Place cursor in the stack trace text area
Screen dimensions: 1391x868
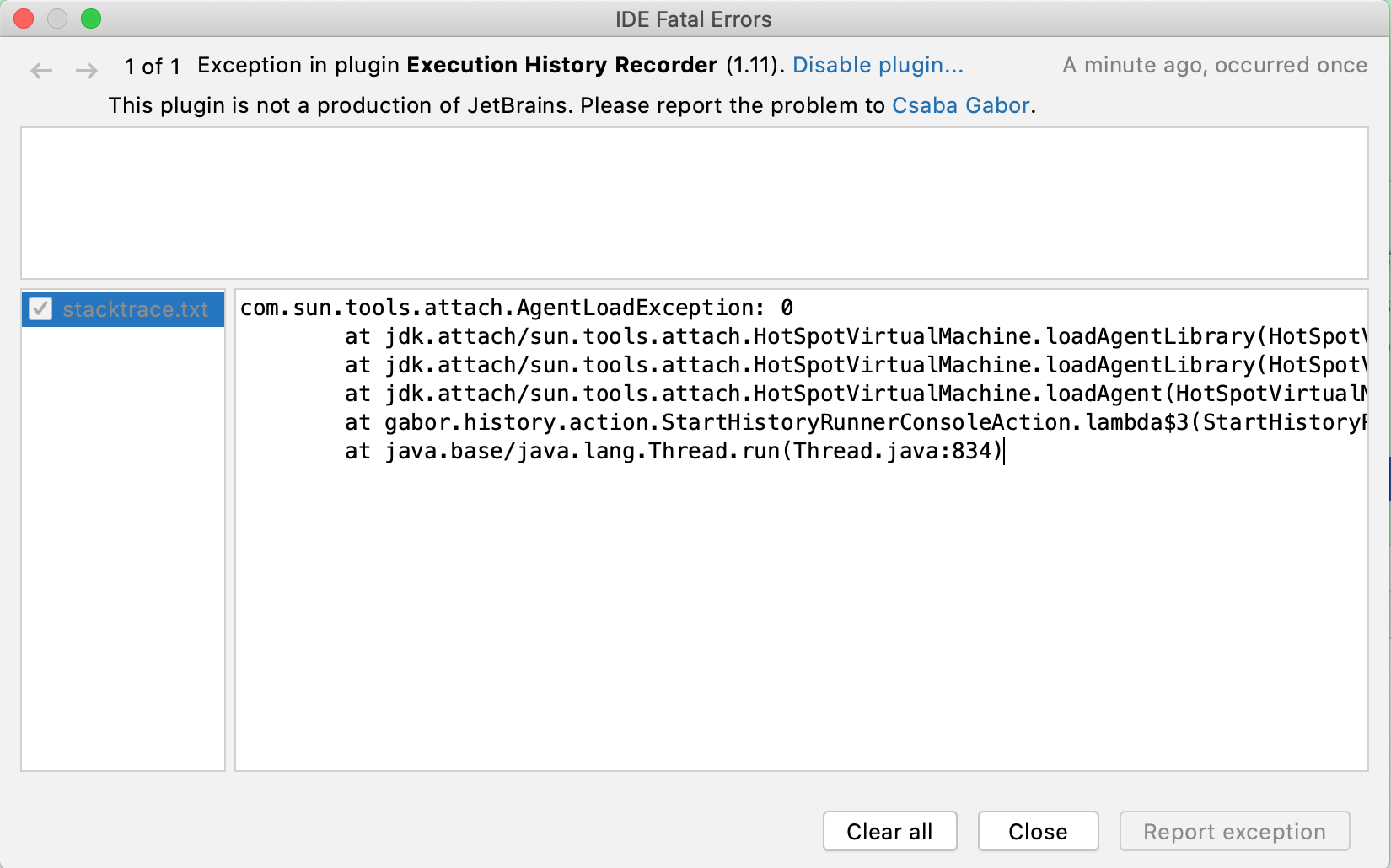[759, 590]
